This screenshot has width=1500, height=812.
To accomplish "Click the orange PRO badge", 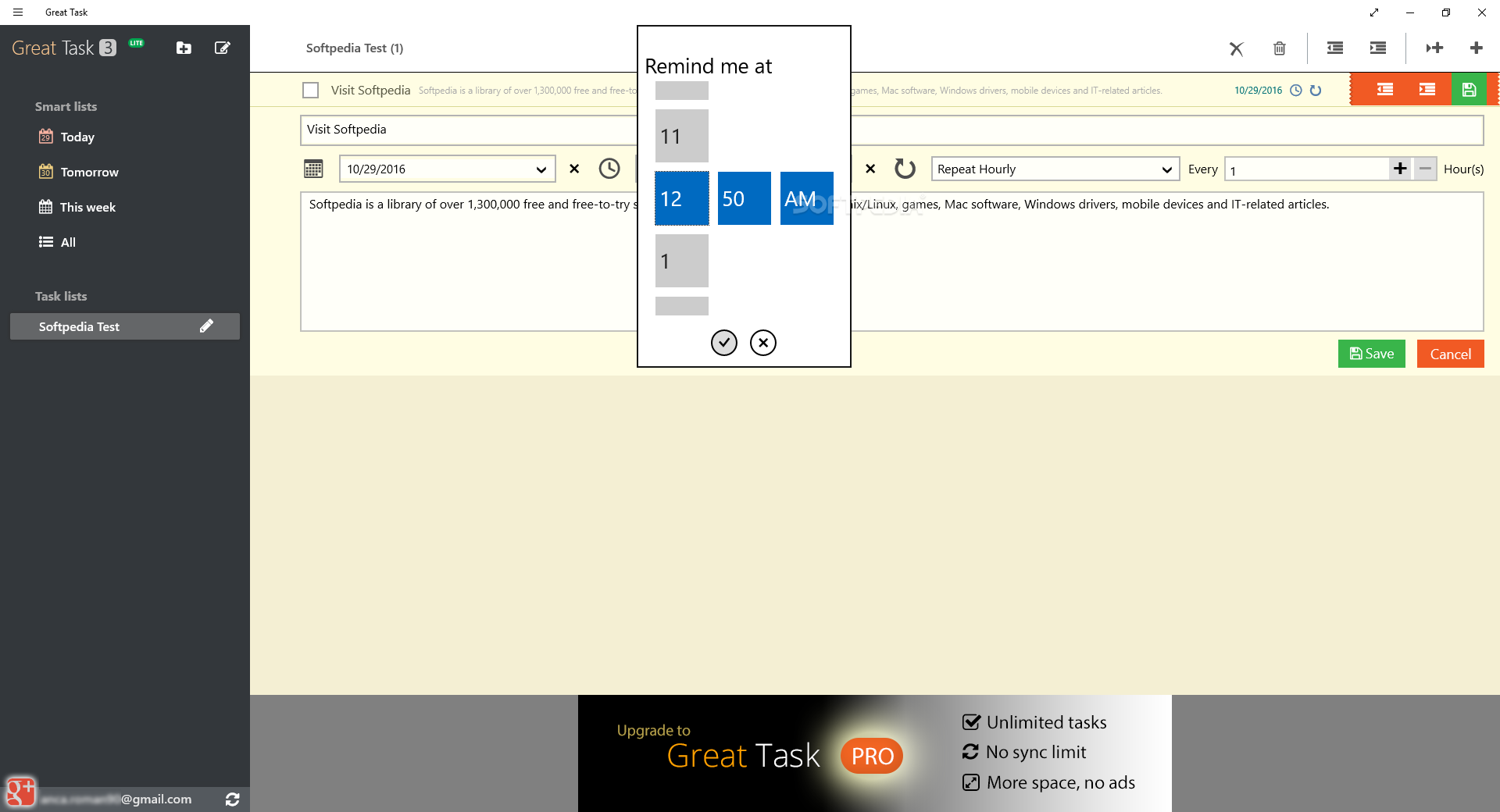I will 872,756.
